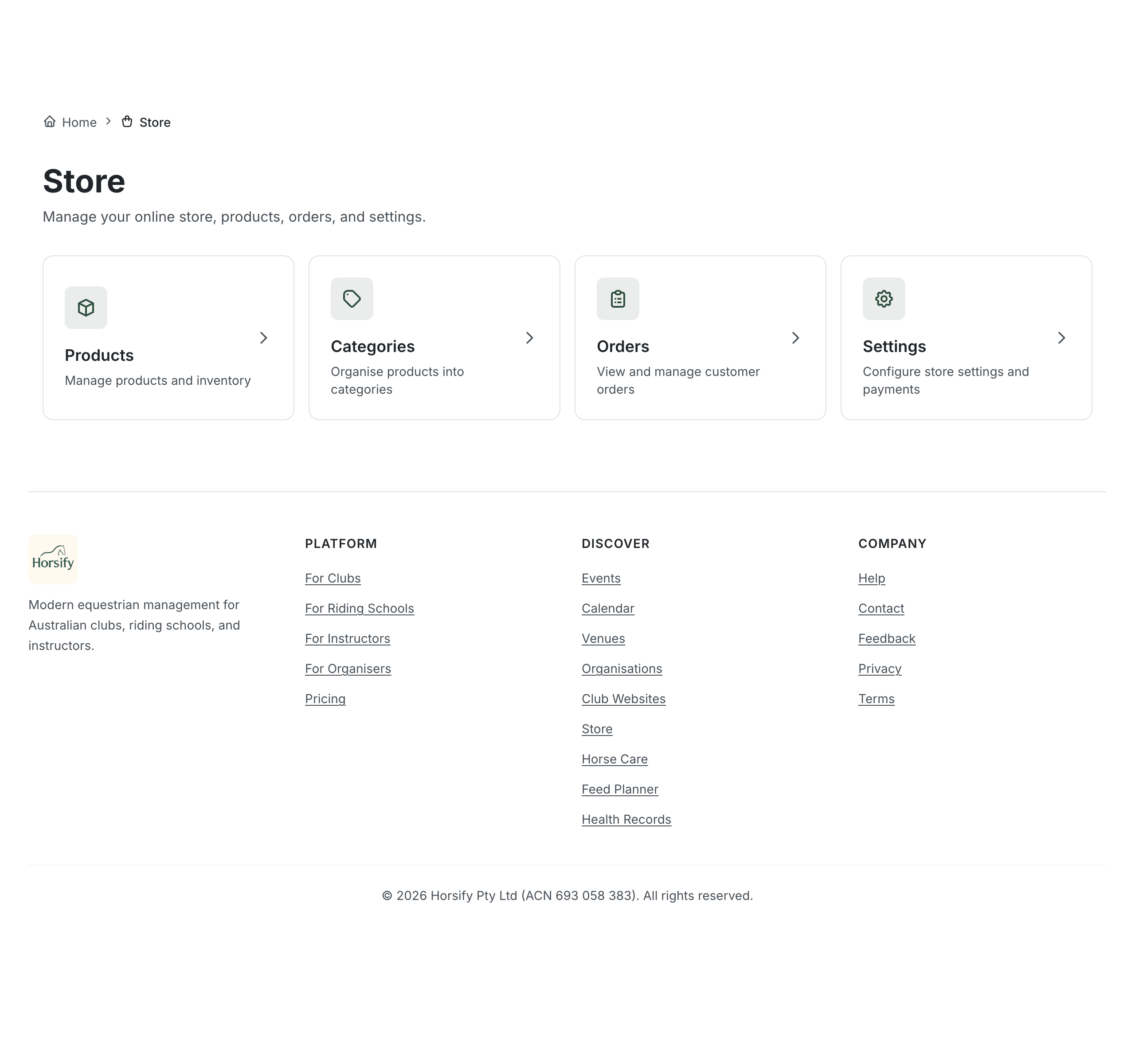Open the Pricing footer link
The height and width of the screenshot is (1064, 1135).
(325, 699)
